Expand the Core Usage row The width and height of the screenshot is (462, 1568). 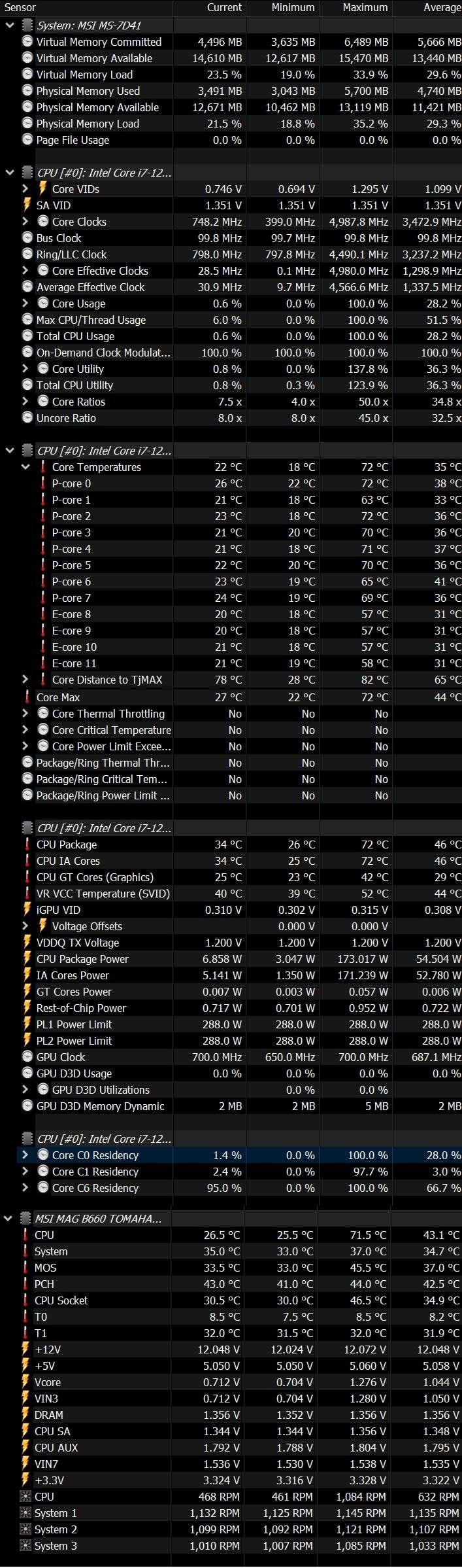(25, 304)
